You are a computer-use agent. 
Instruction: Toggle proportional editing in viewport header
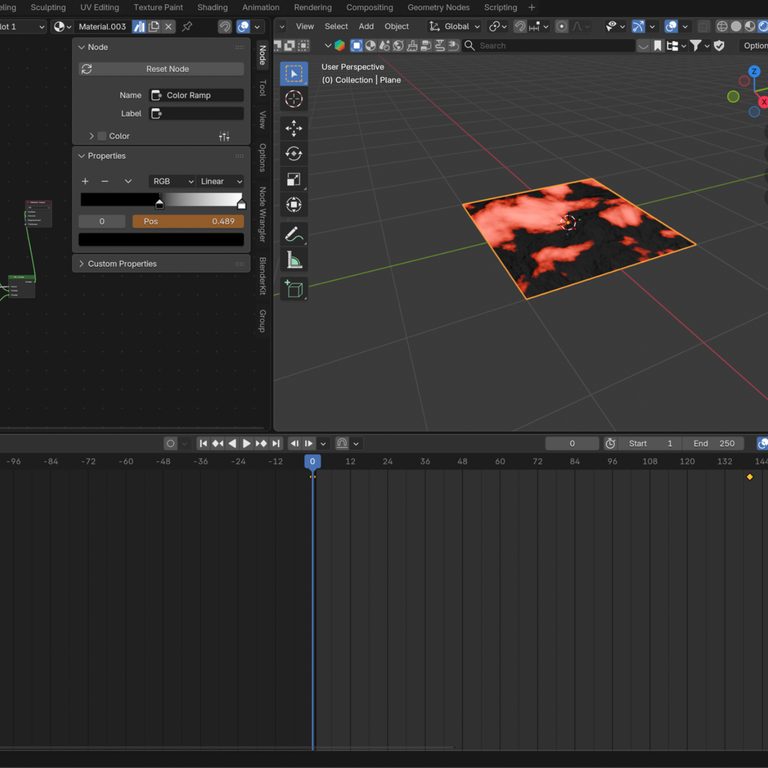(562, 26)
